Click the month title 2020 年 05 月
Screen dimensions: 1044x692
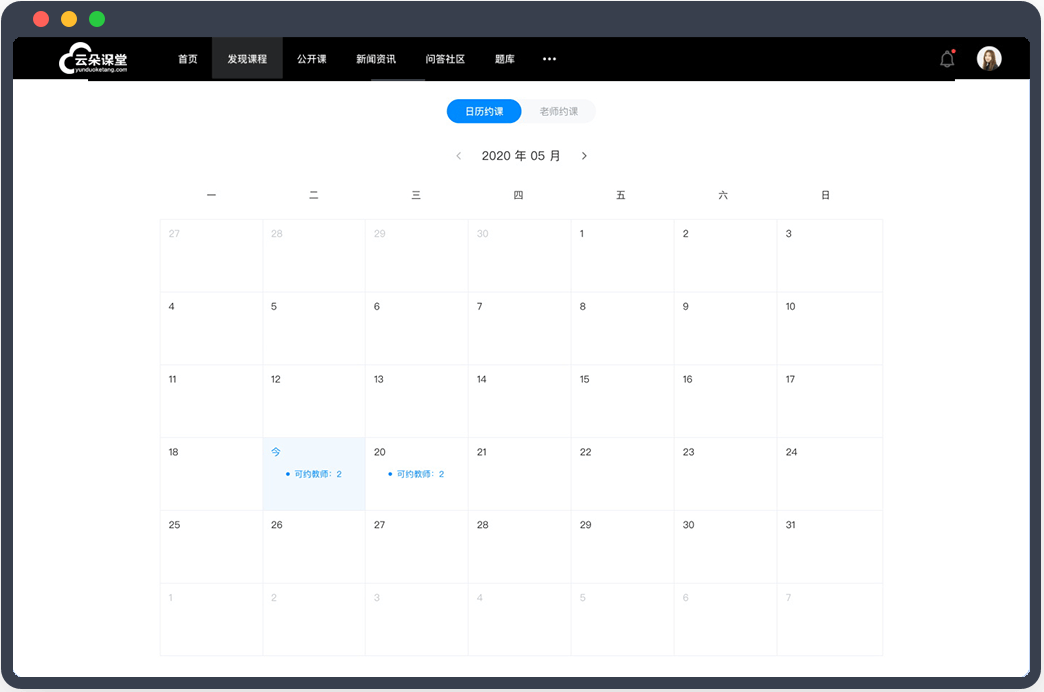521,156
